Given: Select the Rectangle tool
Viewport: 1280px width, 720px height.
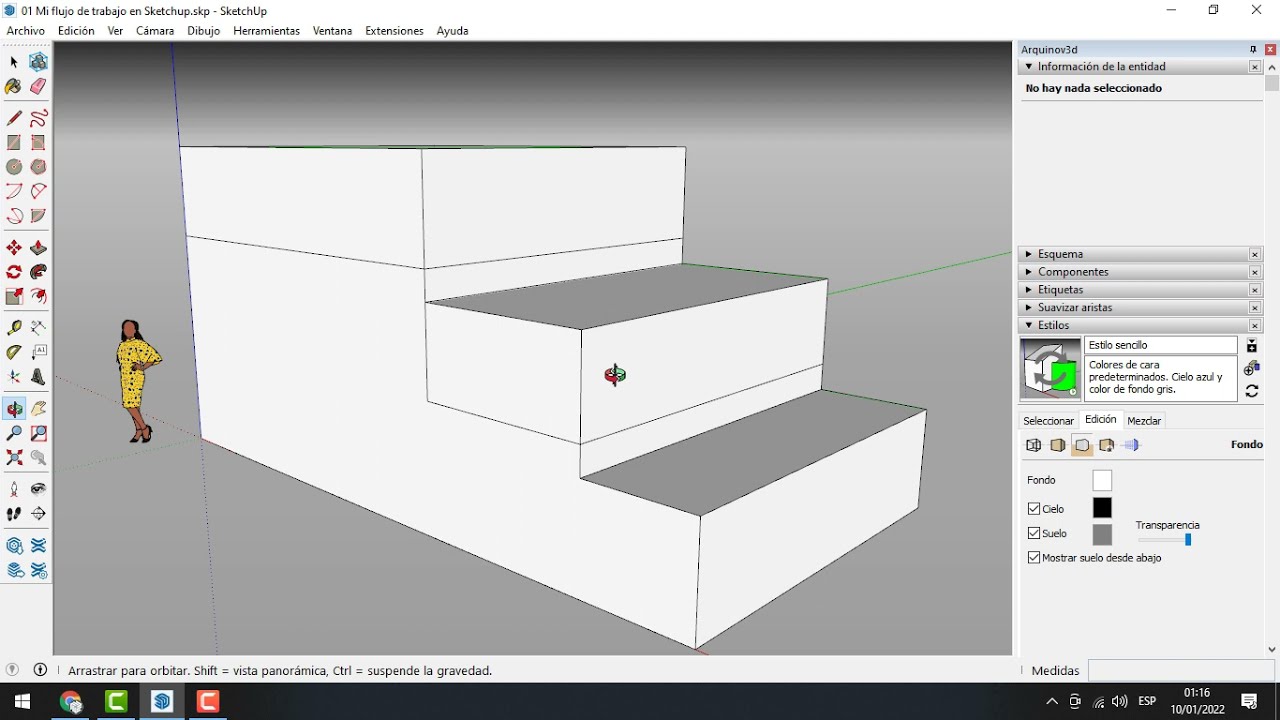Looking at the screenshot, I should coord(14,143).
